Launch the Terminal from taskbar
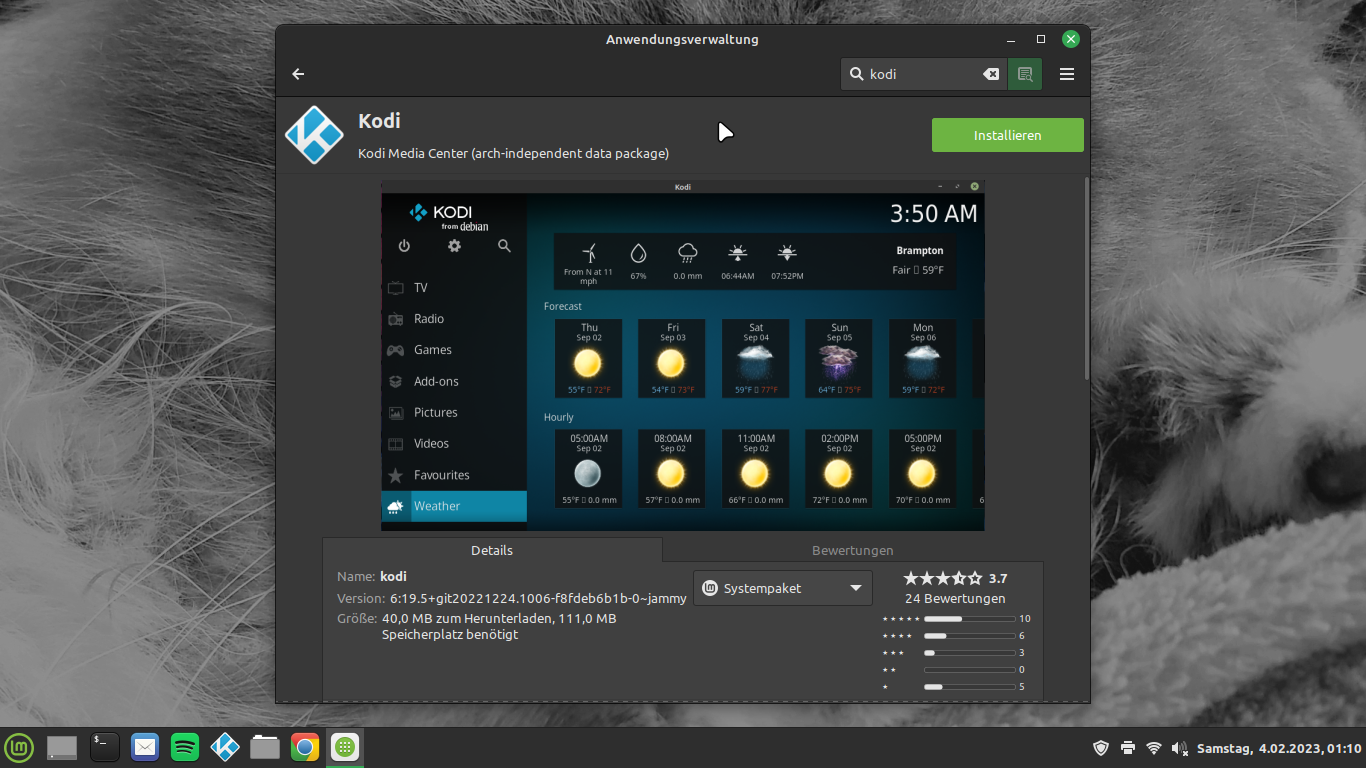This screenshot has width=1366, height=768. pos(105,747)
